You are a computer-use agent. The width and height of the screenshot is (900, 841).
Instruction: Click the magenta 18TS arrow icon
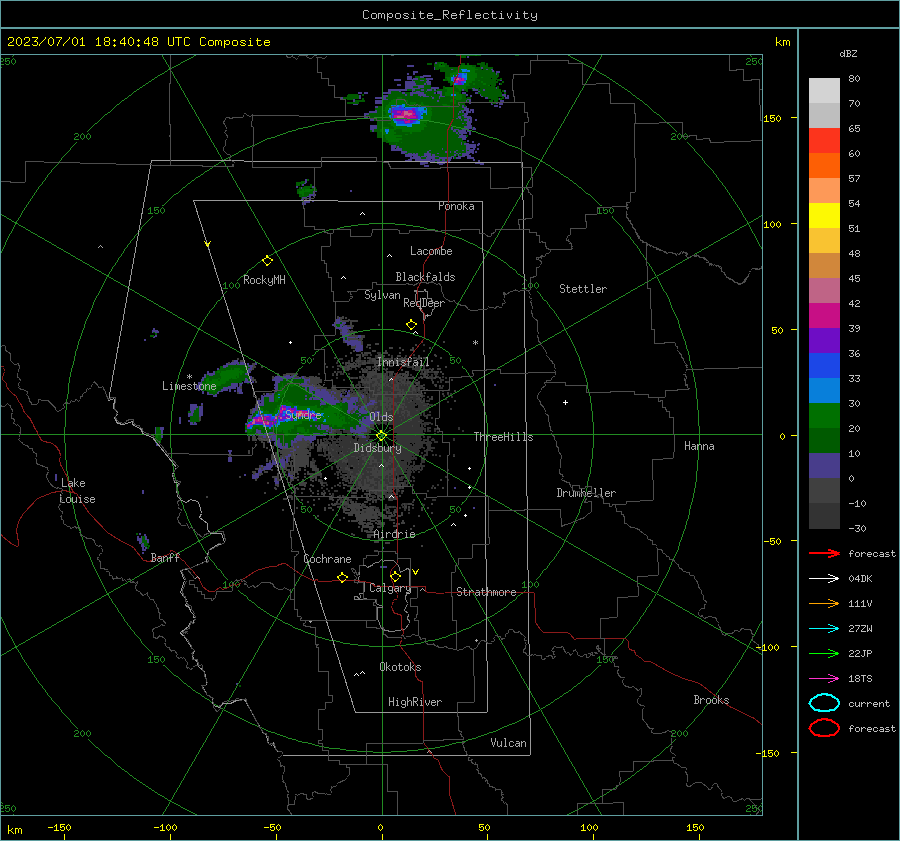pos(824,678)
